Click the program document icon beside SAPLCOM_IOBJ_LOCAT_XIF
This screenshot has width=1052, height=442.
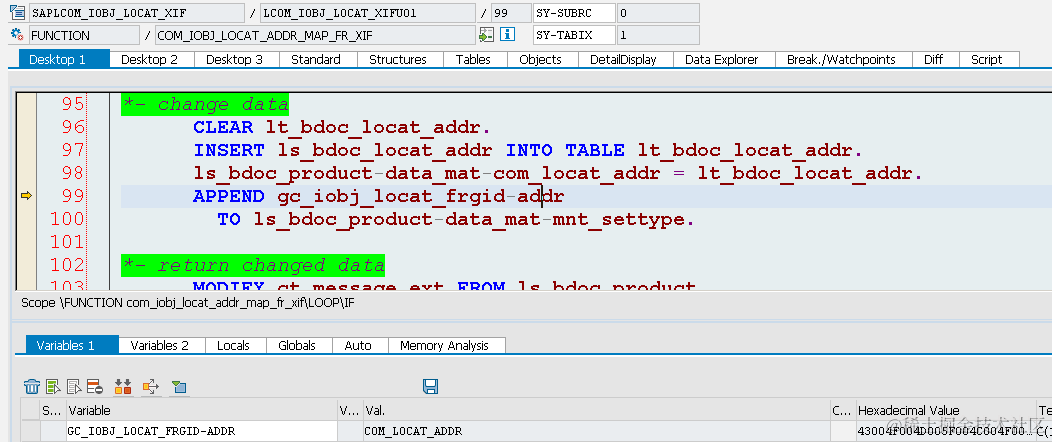click(17, 12)
